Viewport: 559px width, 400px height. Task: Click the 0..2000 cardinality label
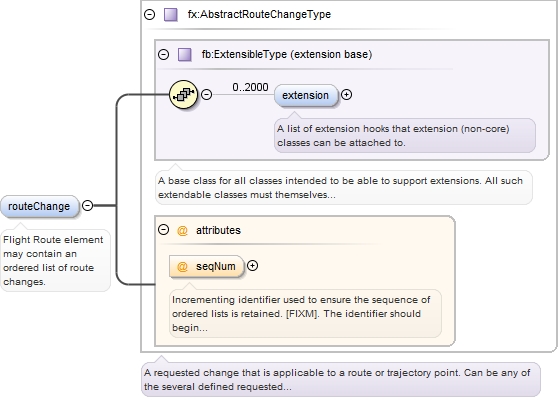point(250,87)
